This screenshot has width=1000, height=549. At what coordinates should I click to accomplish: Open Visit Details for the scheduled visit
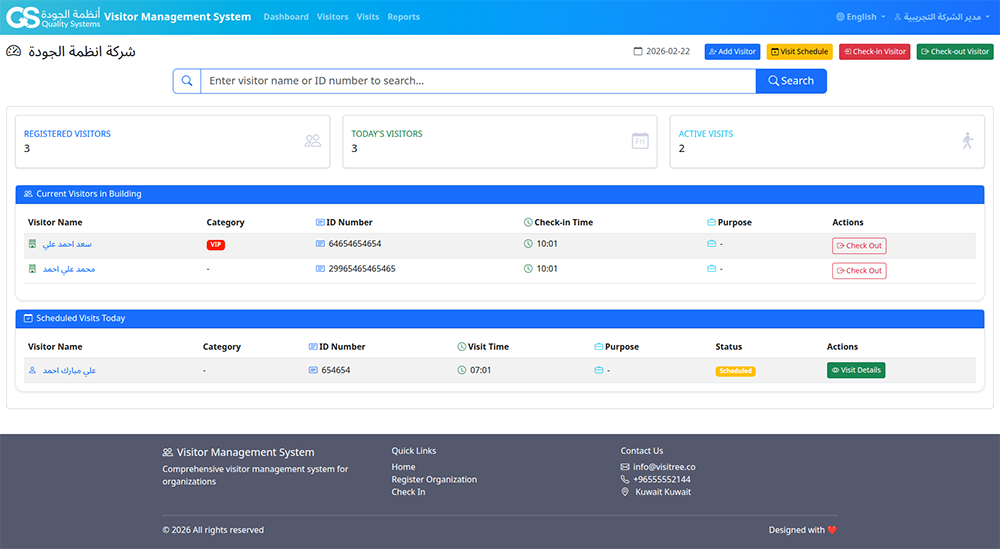pos(856,370)
